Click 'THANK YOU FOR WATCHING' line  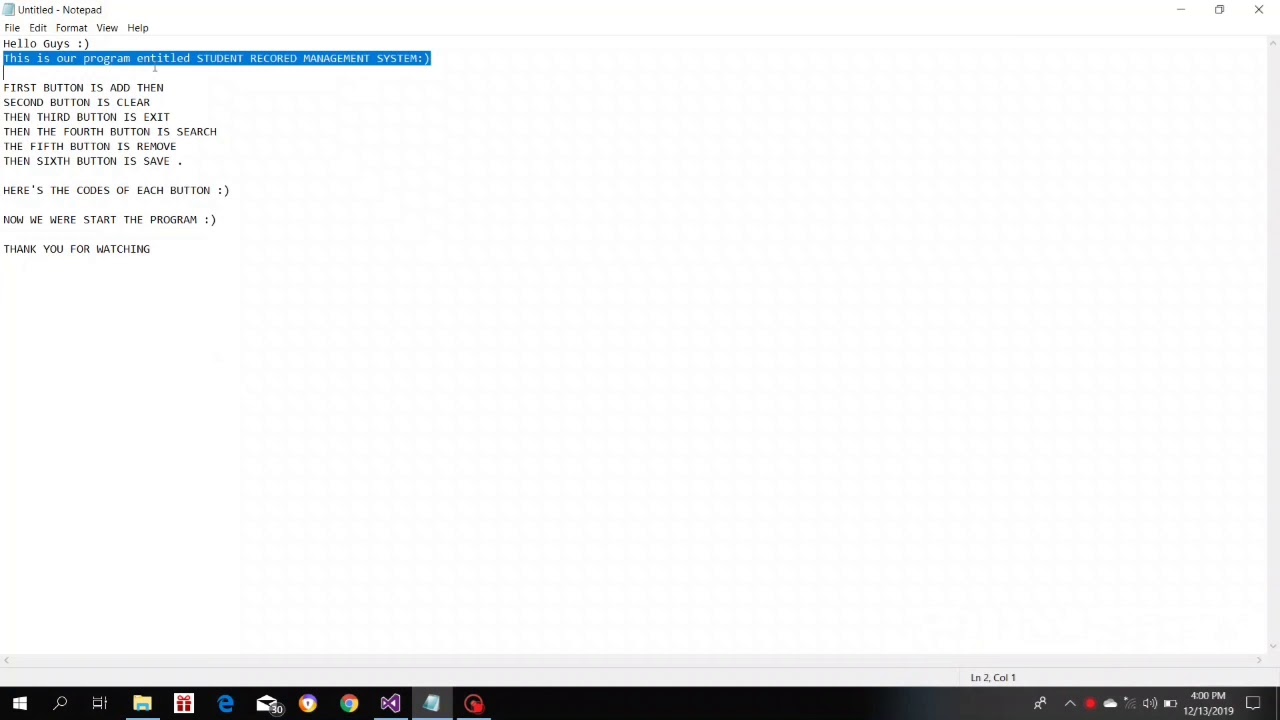76,249
